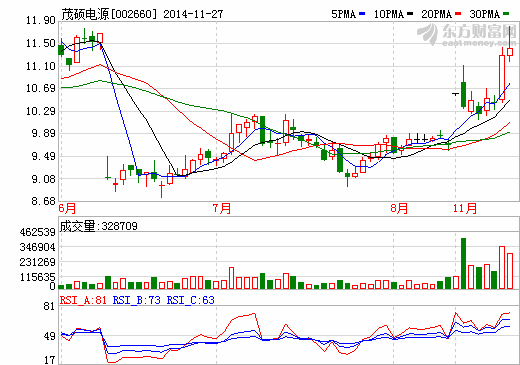Click the 20PMA legend label
Viewport: 520px width, 365px height.
[436, 14]
